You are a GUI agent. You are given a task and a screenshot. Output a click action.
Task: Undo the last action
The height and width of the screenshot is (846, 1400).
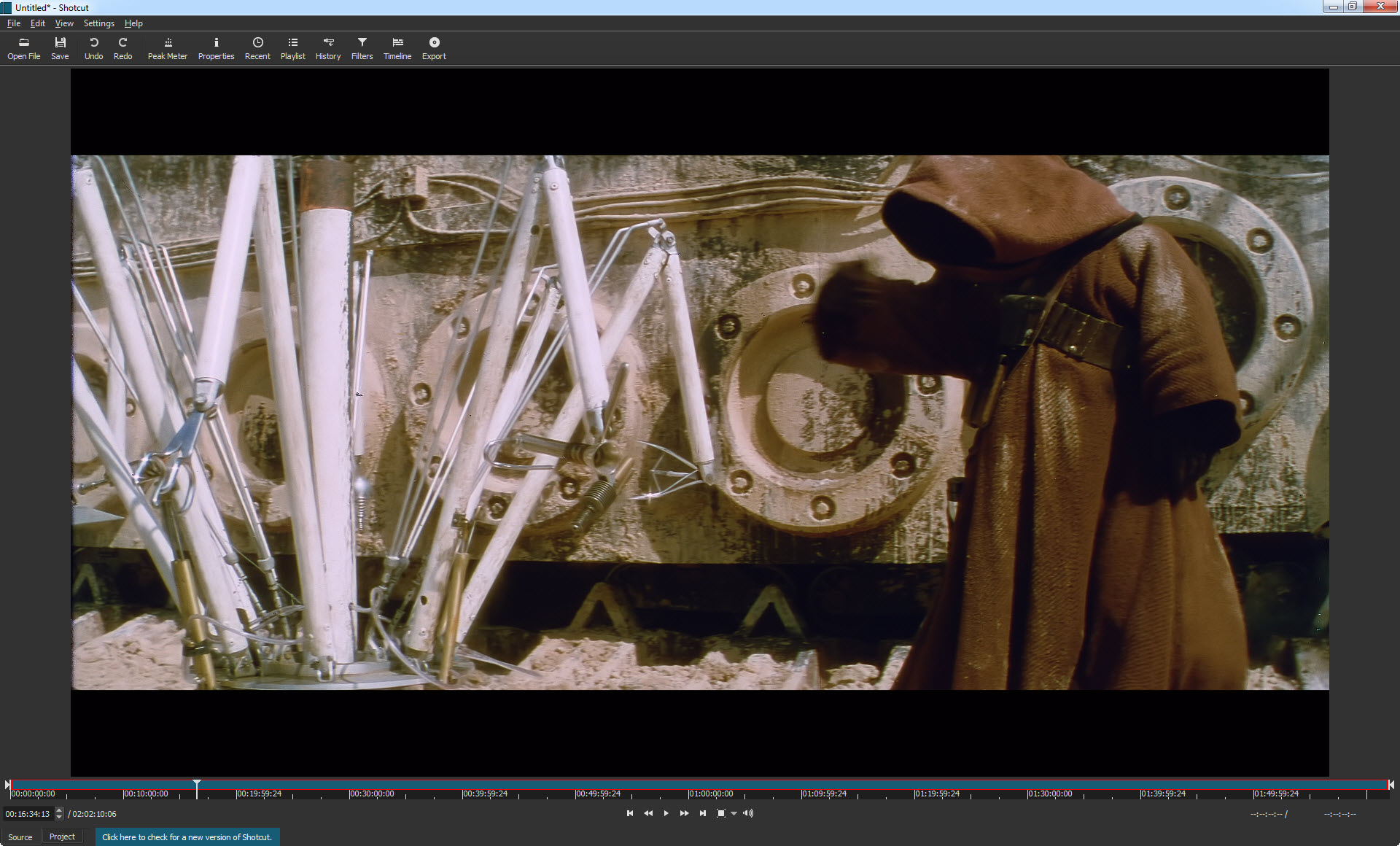[x=93, y=49]
